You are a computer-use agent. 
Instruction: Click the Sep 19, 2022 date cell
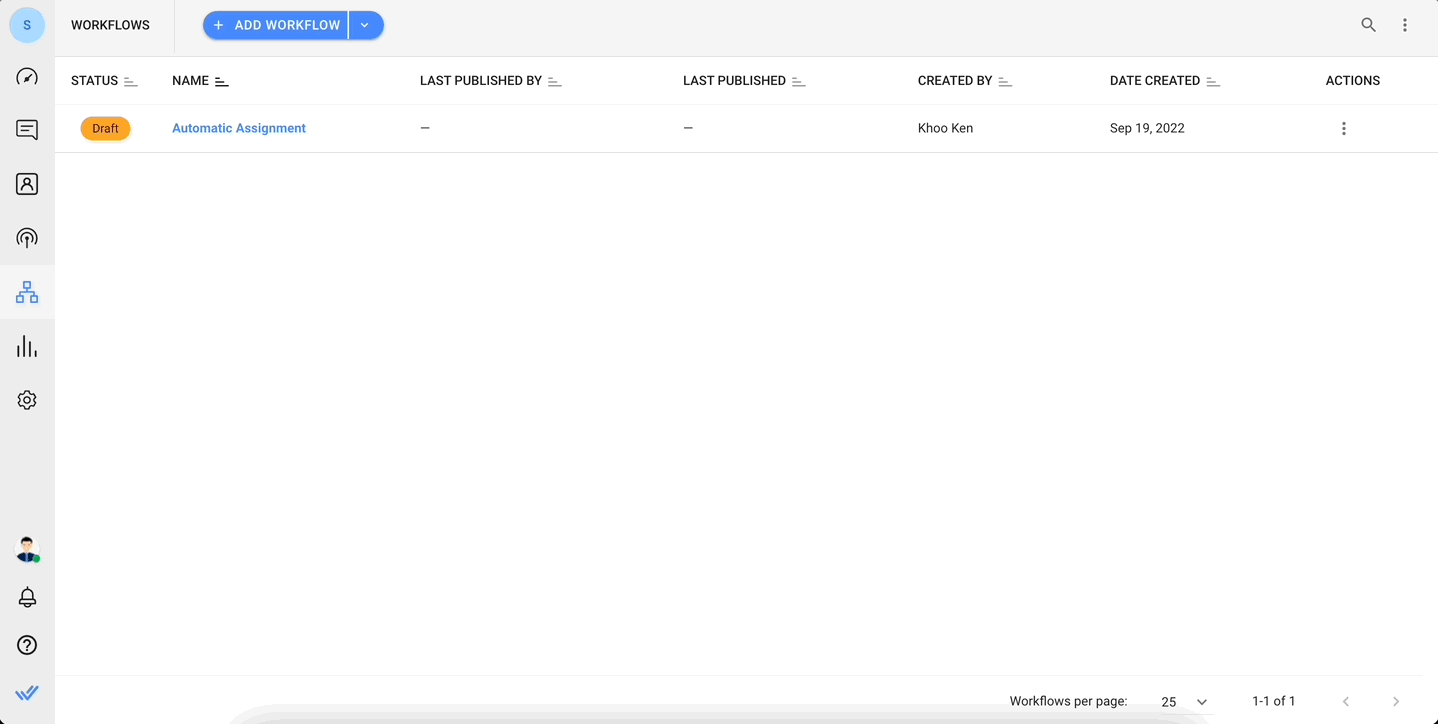(1147, 128)
